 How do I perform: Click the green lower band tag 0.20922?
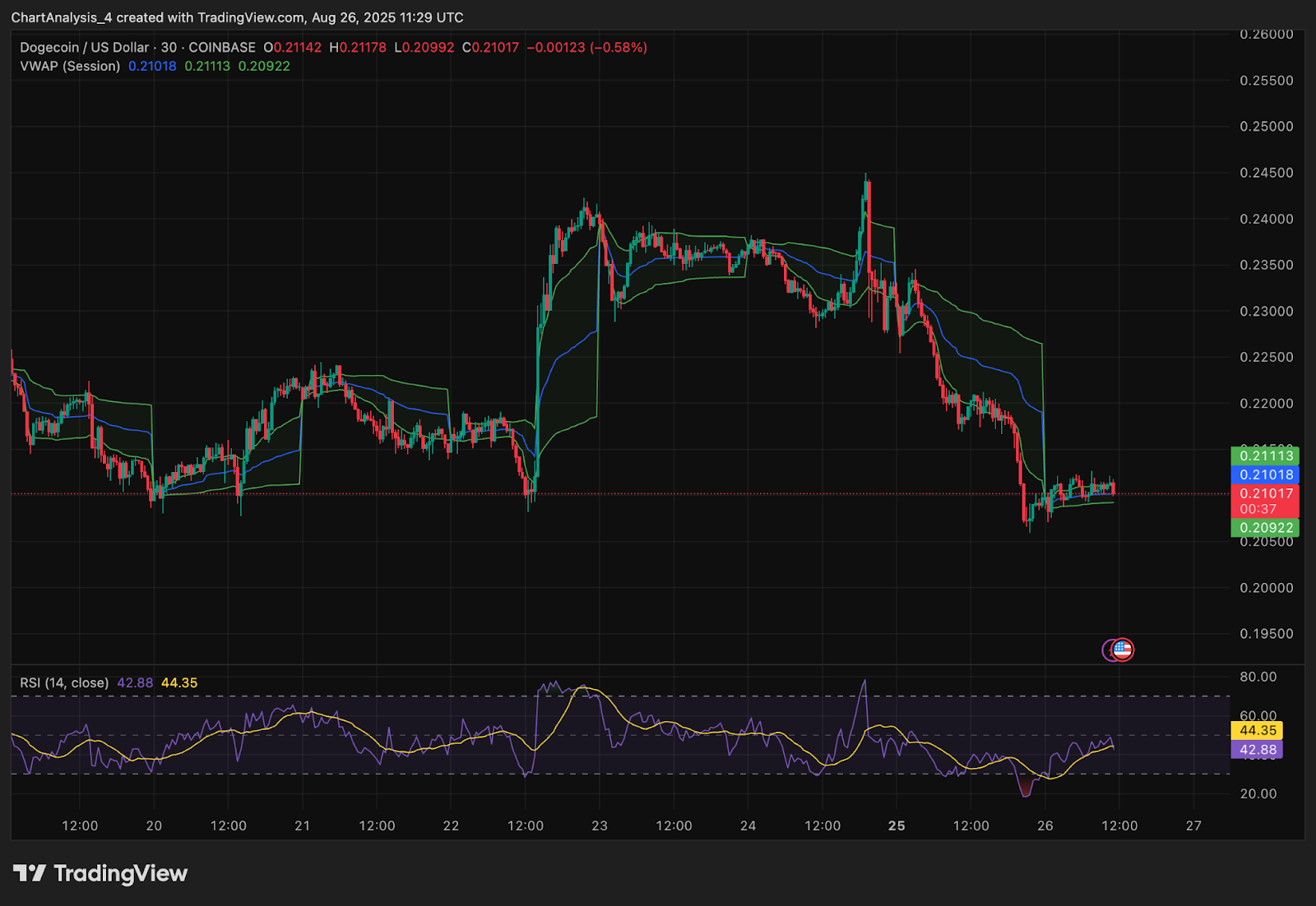1265,528
